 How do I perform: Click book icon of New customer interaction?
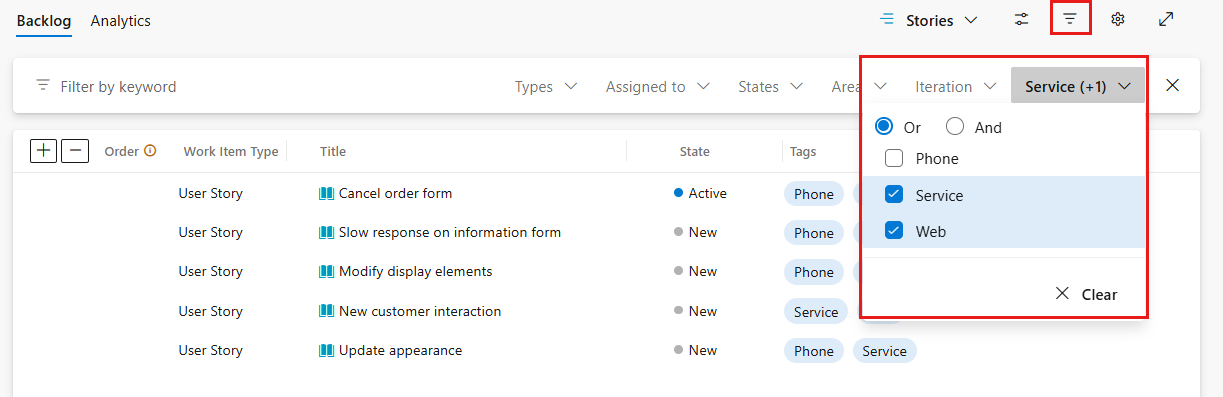tap(326, 311)
